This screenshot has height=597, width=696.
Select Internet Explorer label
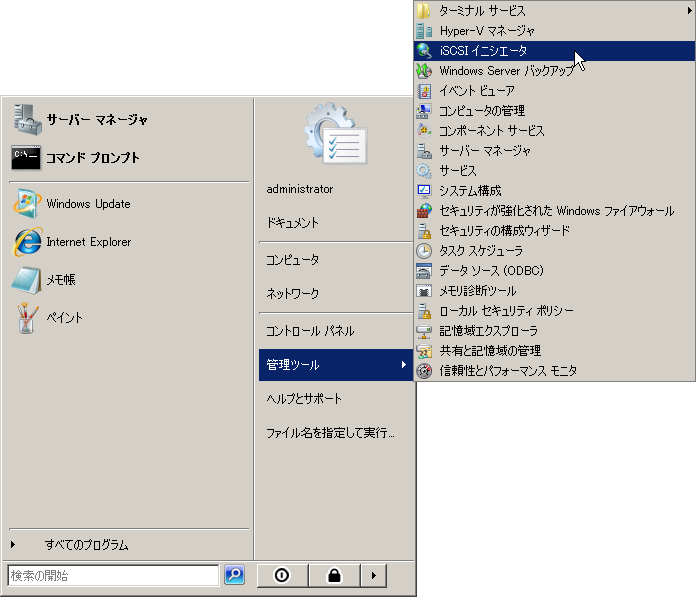[x=89, y=242]
